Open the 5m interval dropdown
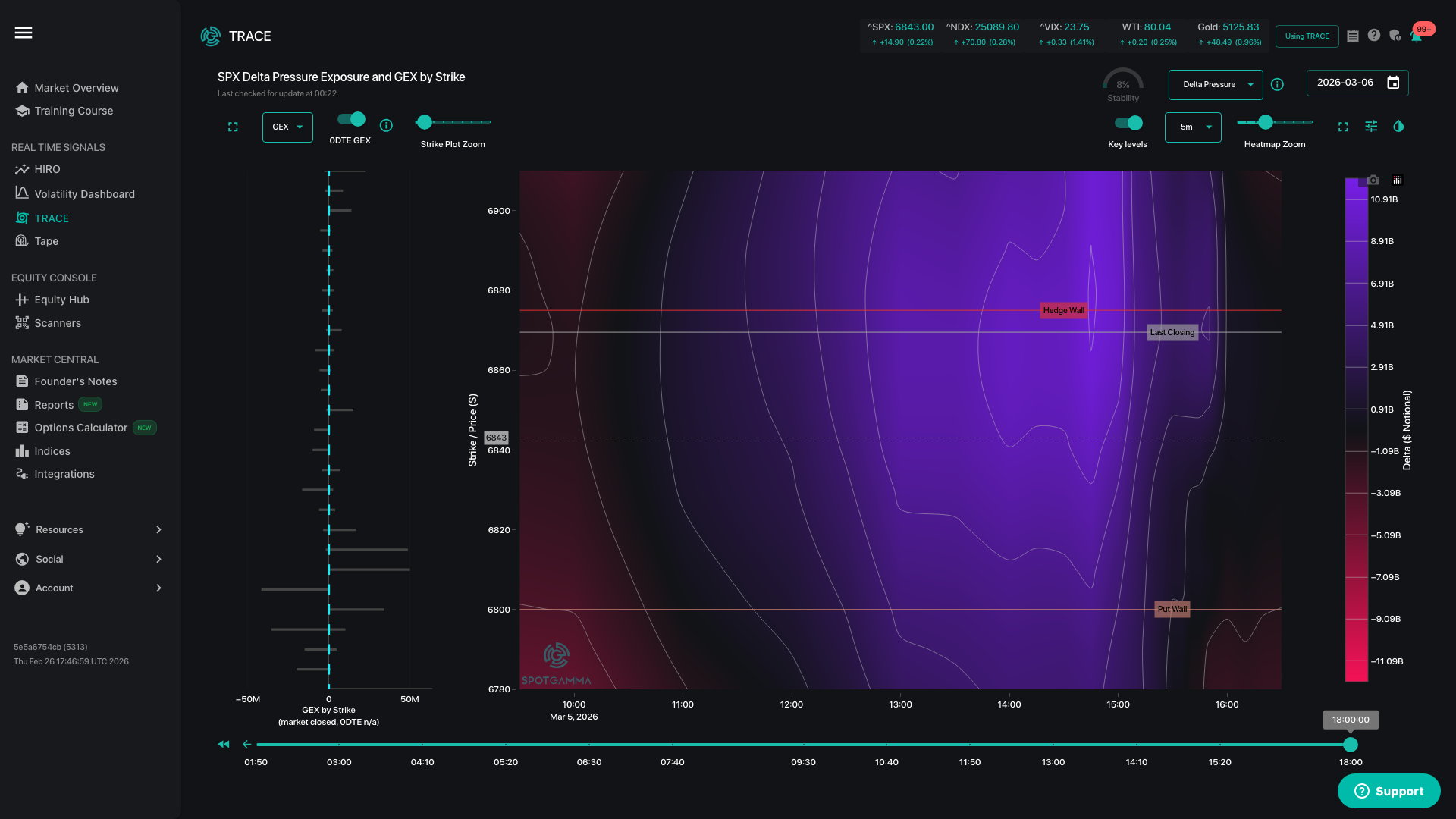 [1193, 127]
